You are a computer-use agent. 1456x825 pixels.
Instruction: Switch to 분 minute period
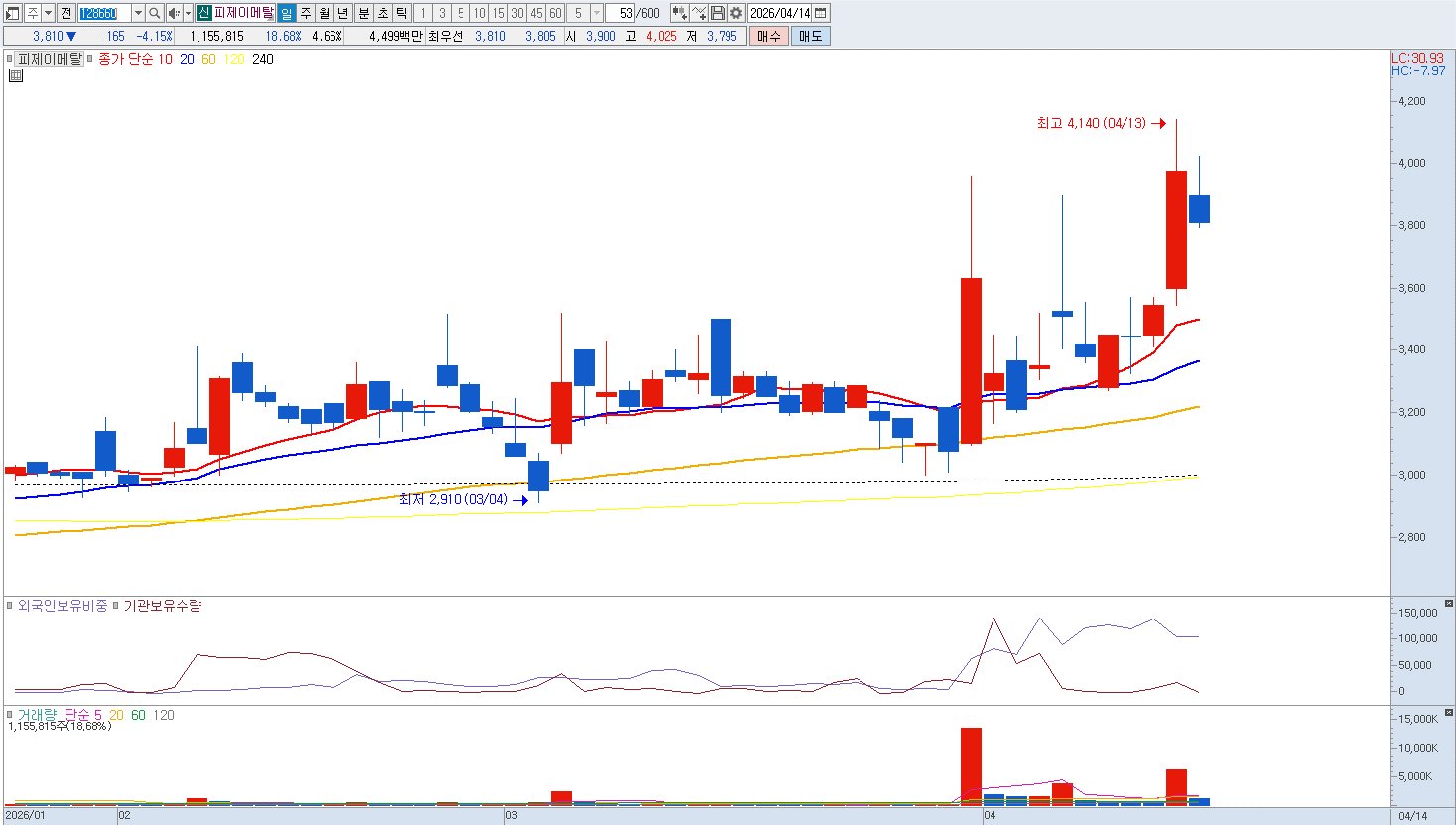point(363,13)
